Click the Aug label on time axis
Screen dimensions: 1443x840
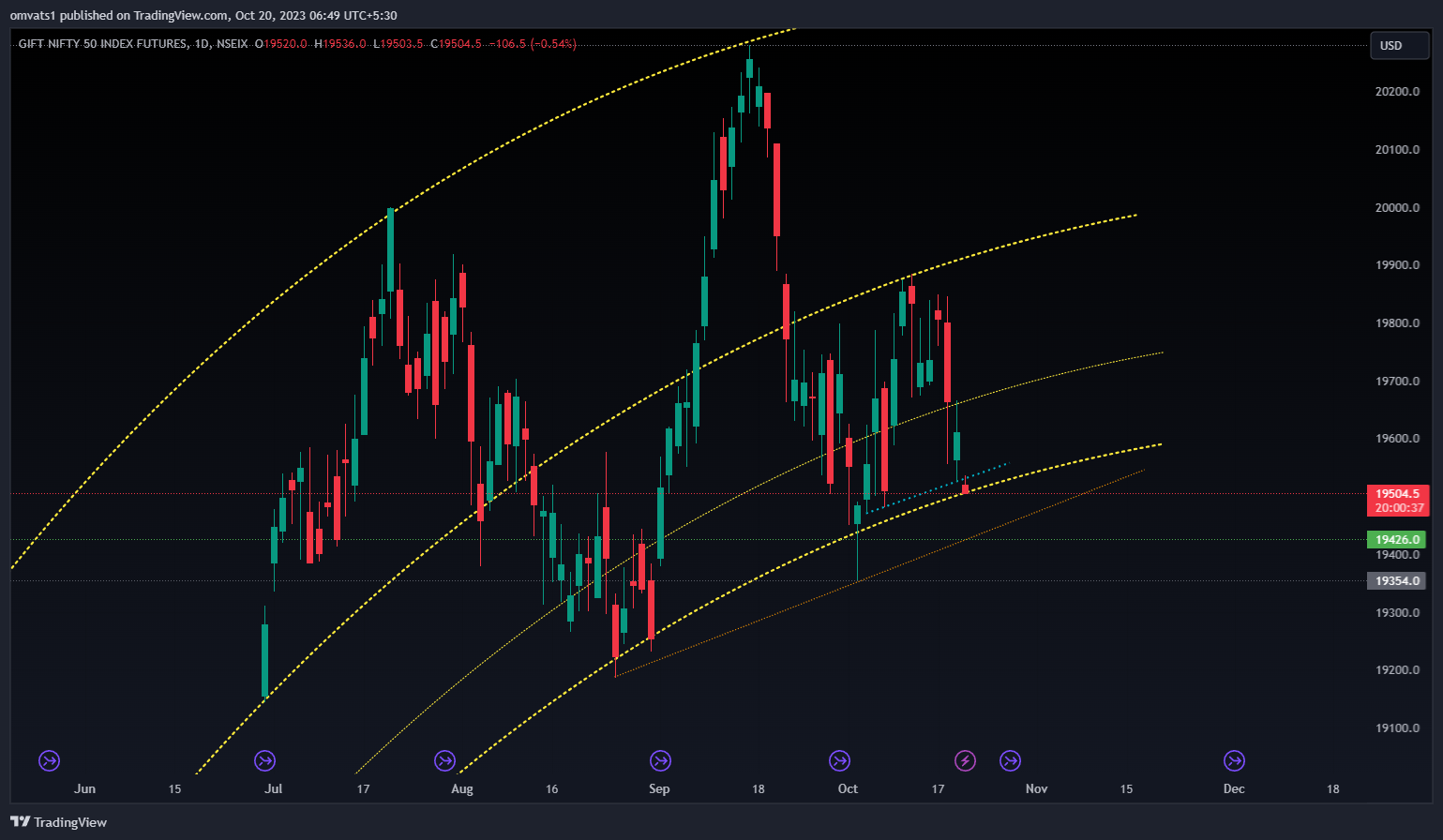point(462,788)
